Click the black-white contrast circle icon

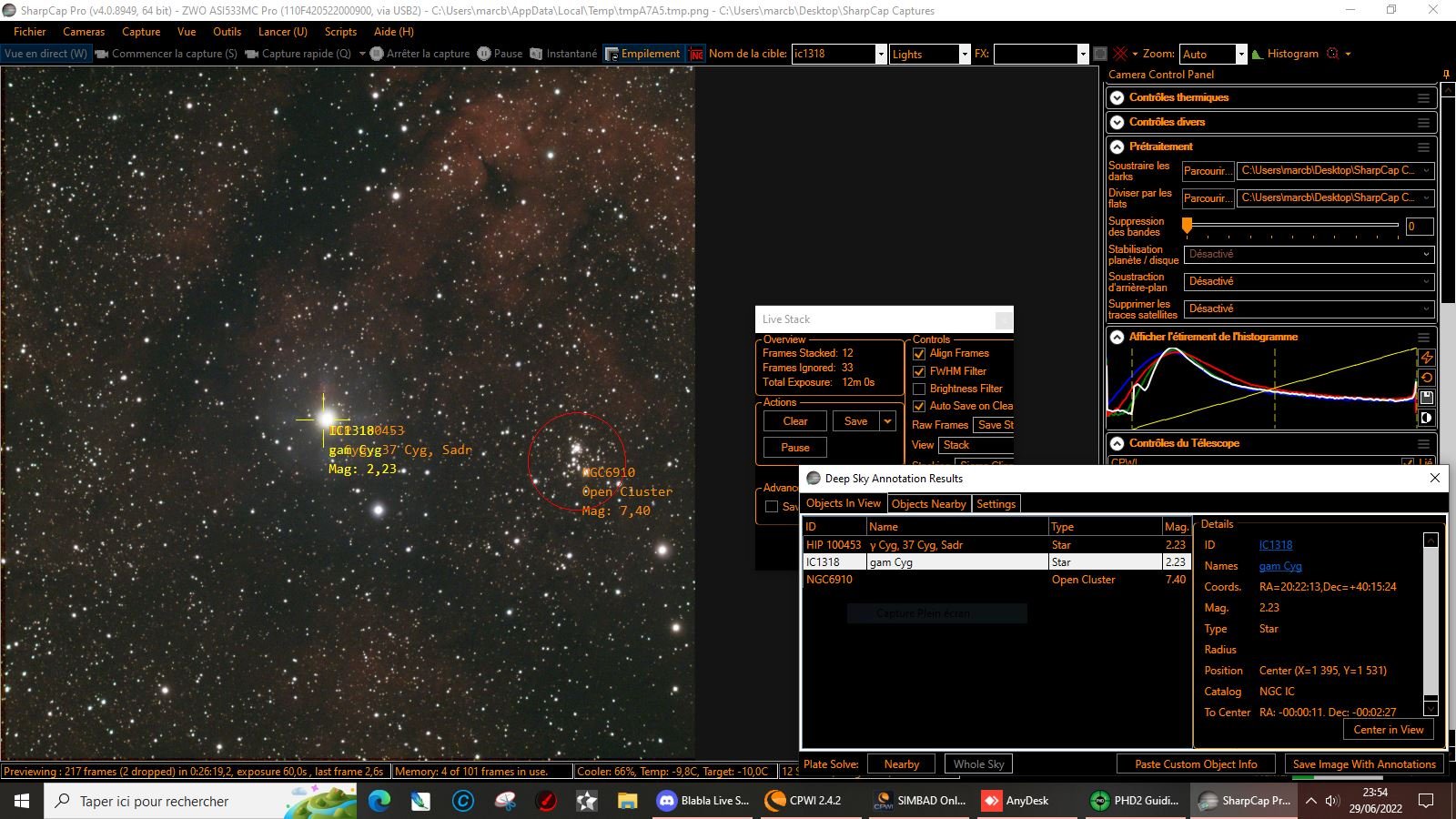1426,418
